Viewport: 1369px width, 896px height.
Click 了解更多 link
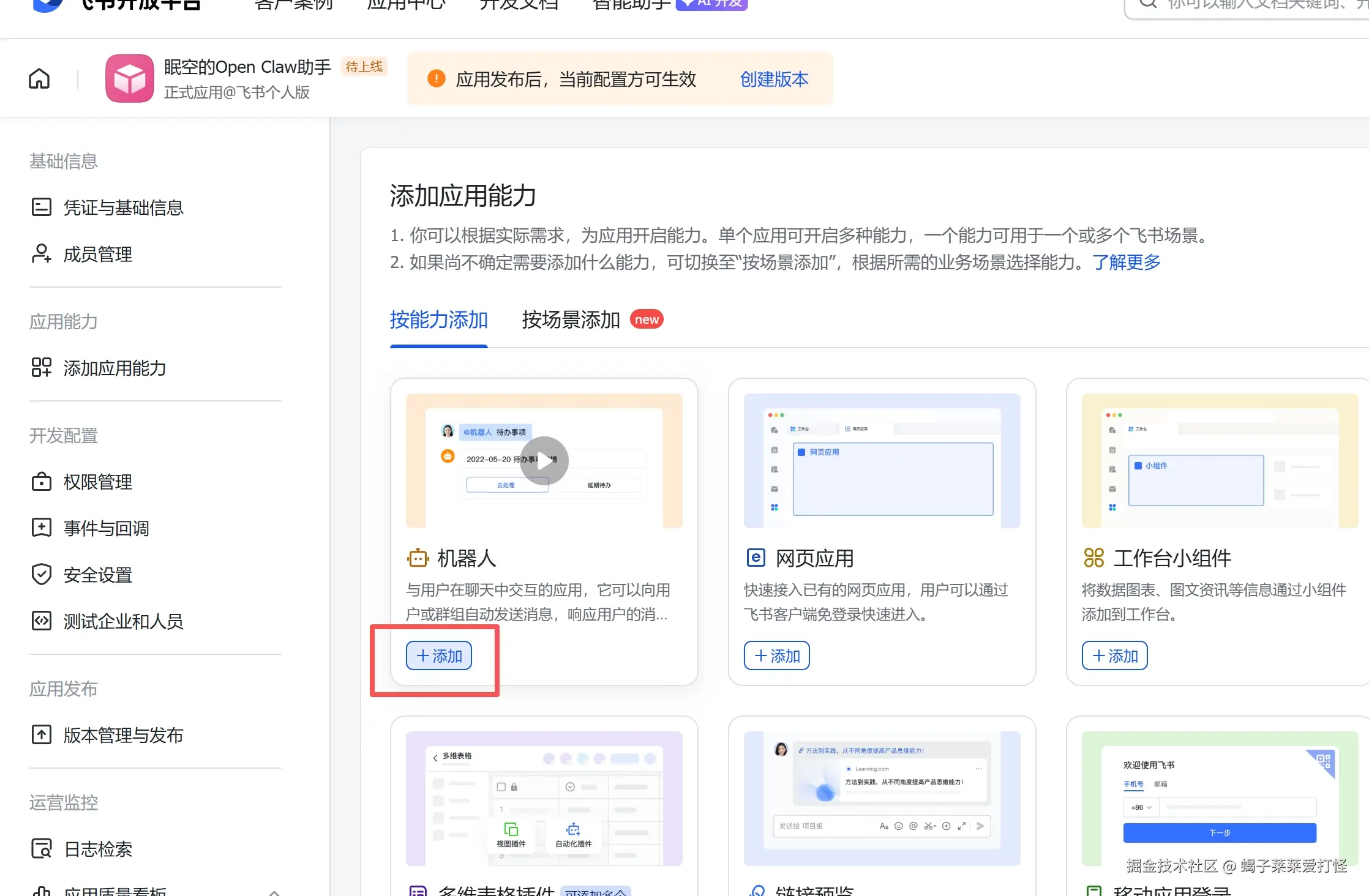1127,262
